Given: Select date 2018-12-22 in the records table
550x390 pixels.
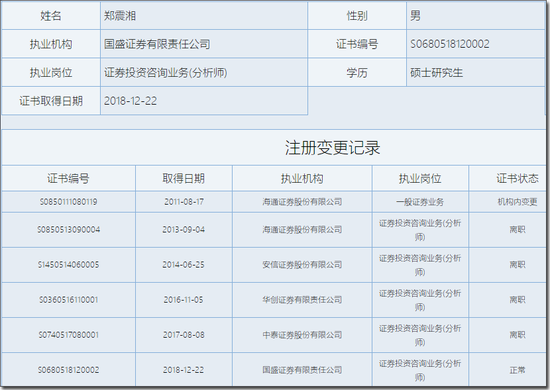Looking at the screenshot, I should [183, 370].
